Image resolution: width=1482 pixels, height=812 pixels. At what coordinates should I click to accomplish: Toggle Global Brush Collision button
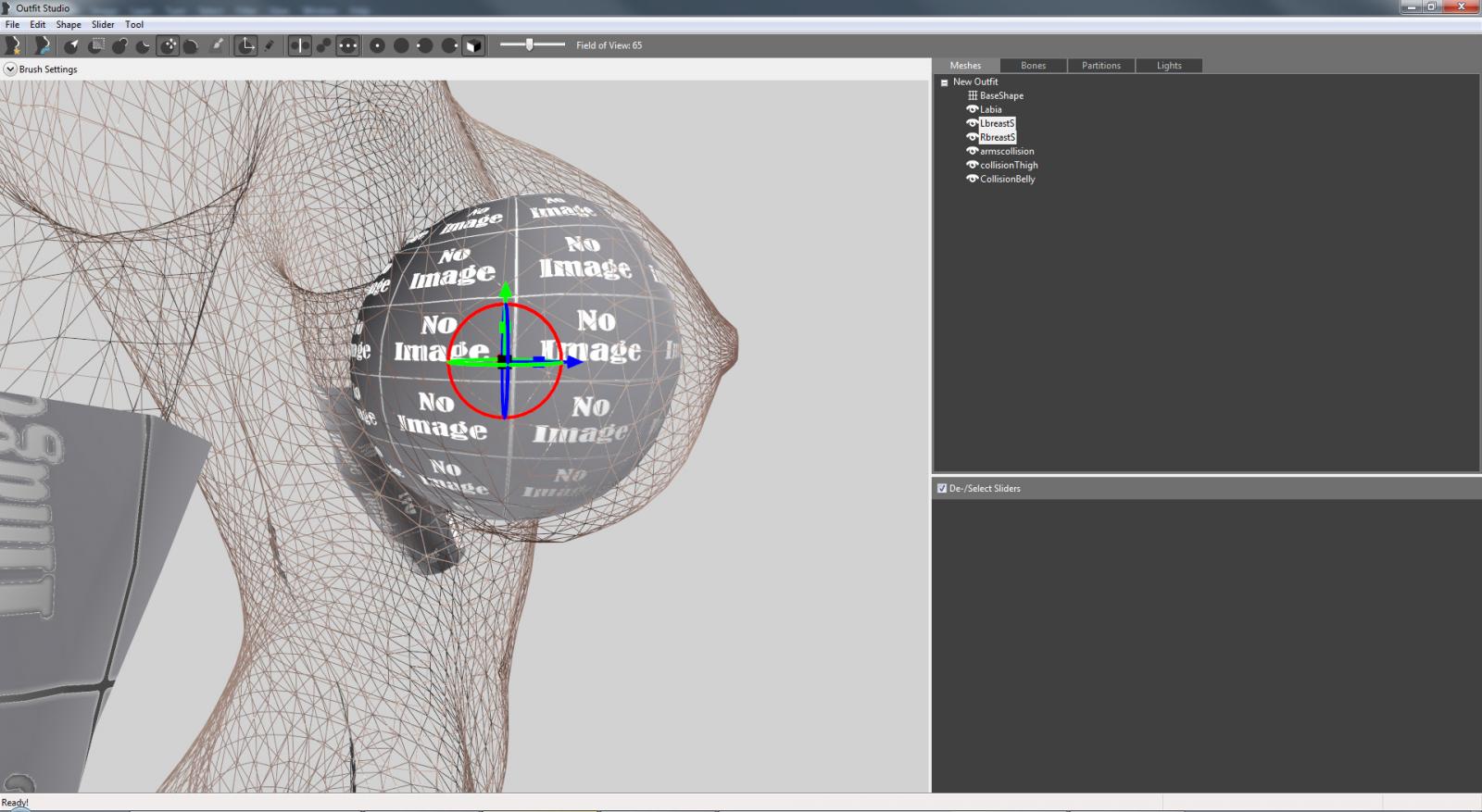point(347,45)
